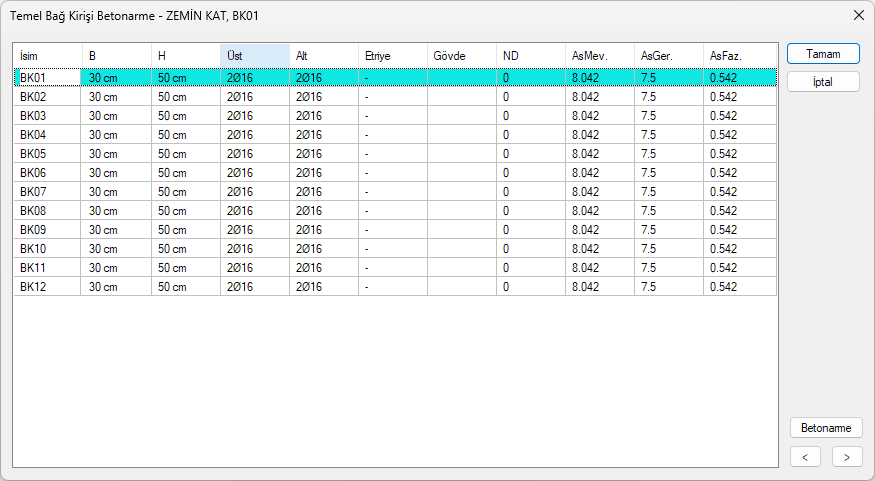Image resolution: width=875 pixels, height=481 pixels.
Task: Click the Etriye column header
Action: pos(393,56)
